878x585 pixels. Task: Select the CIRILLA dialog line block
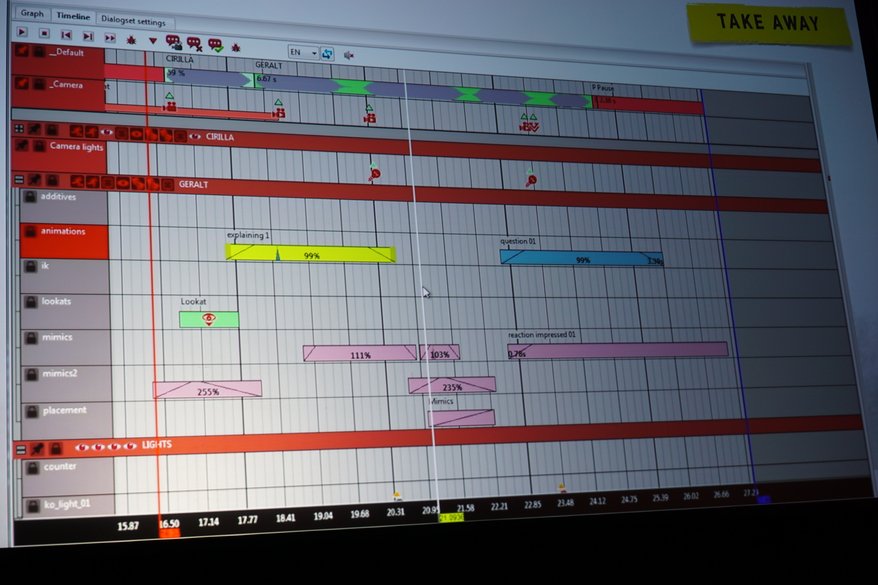[208, 78]
